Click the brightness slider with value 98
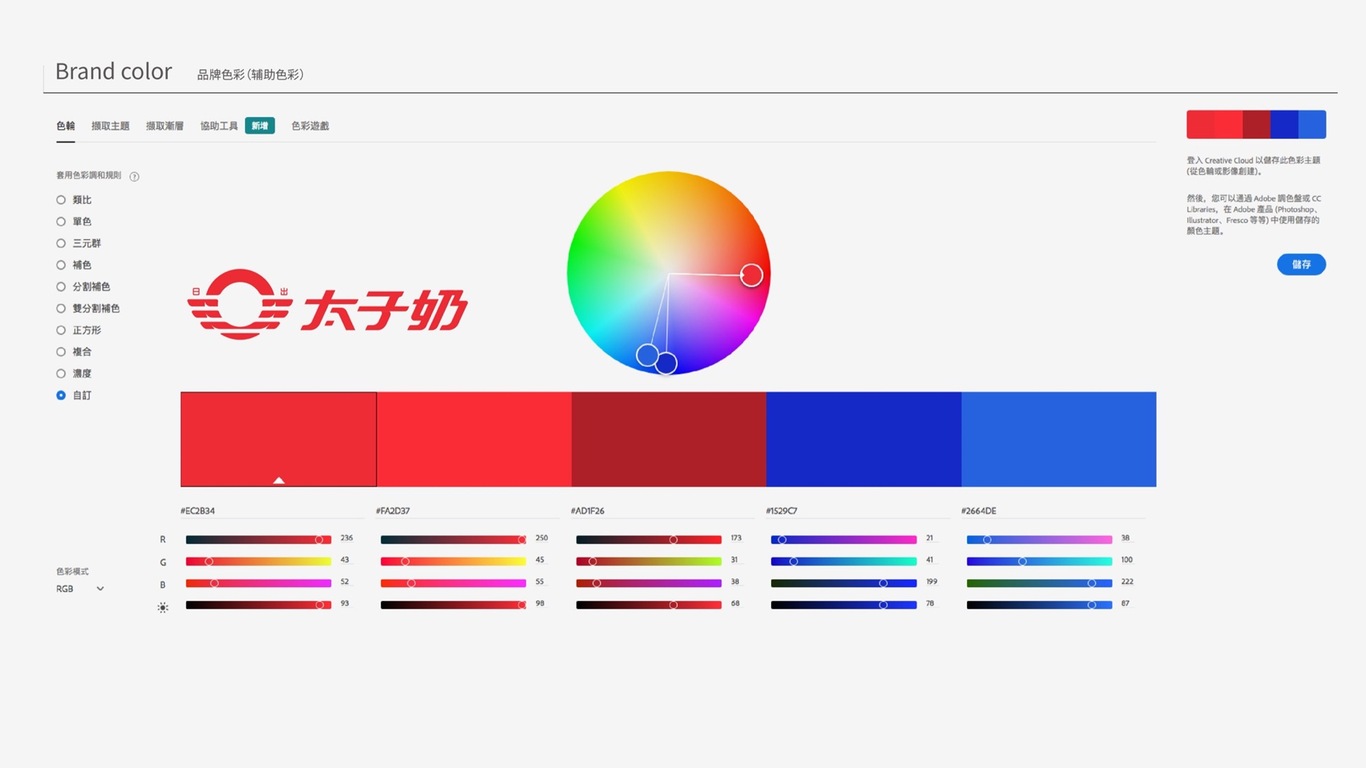Image resolution: width=1366 pixels, height=768 pixels. (x=453, y=605)
